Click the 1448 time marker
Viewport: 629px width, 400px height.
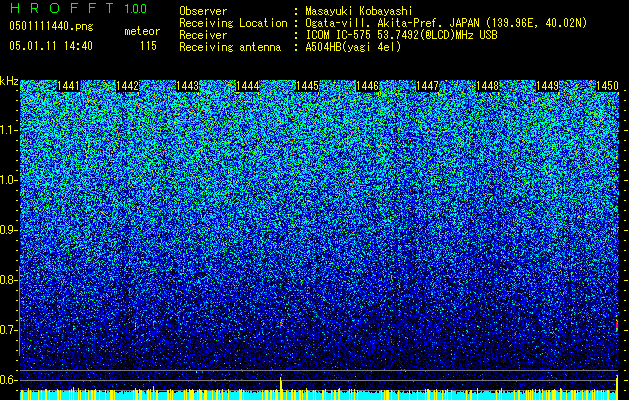487,86
